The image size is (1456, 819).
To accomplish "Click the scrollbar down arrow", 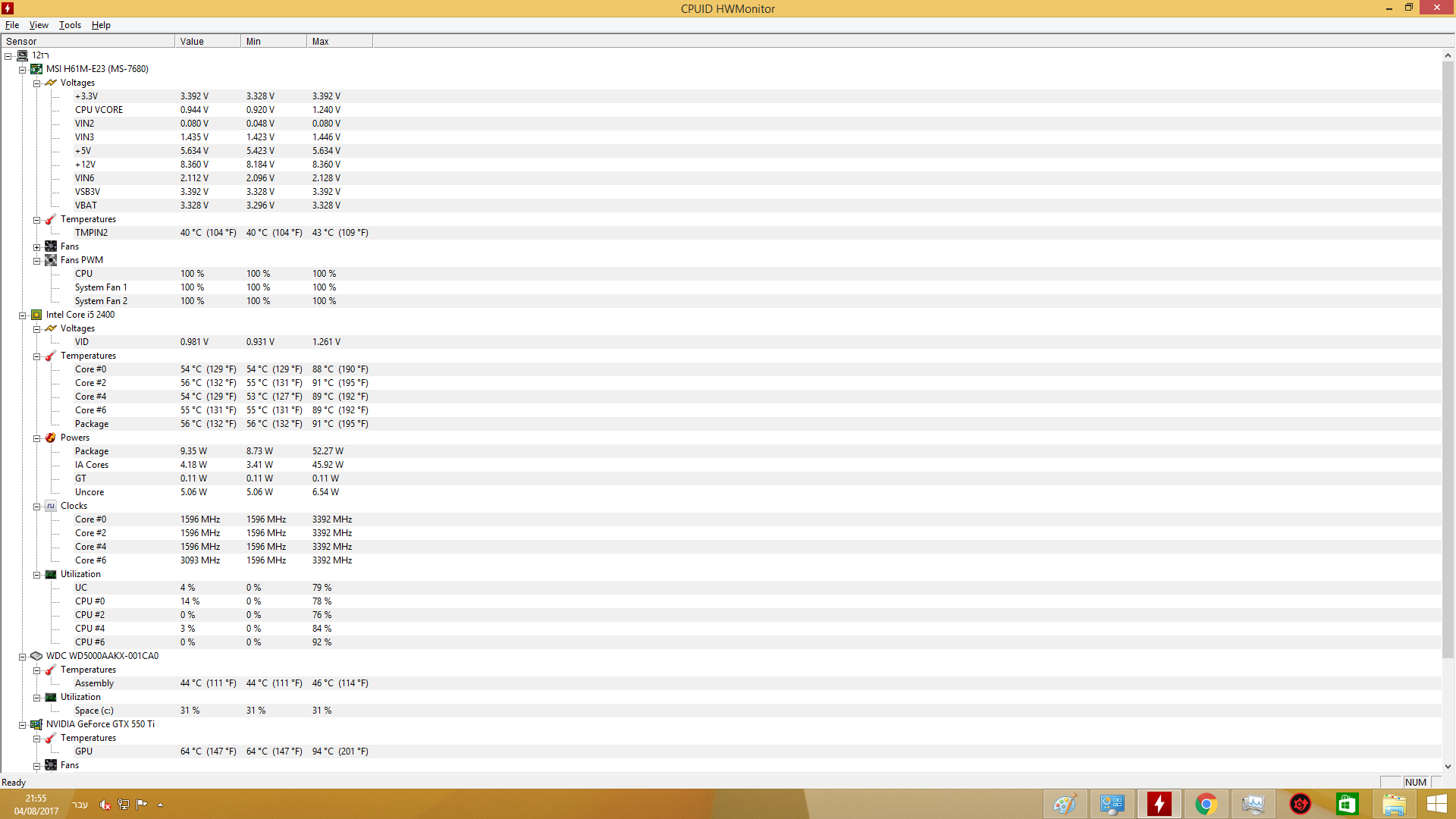I will point(1448,766).
